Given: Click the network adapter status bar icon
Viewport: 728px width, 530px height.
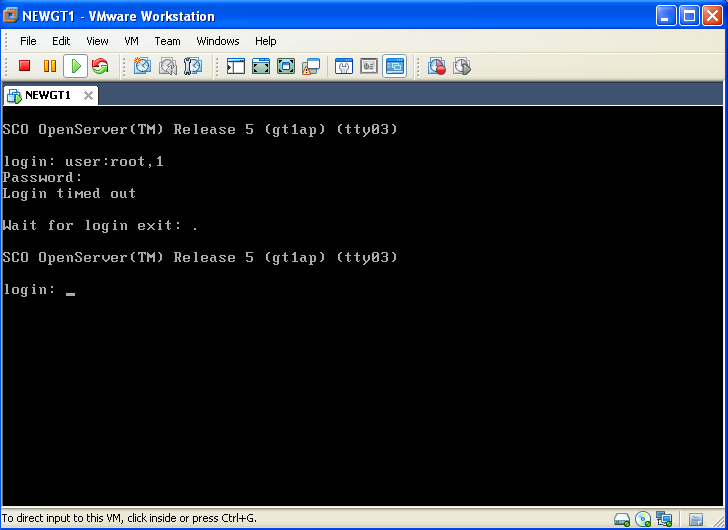Looking at the screenshot, I should coord(664,519).
